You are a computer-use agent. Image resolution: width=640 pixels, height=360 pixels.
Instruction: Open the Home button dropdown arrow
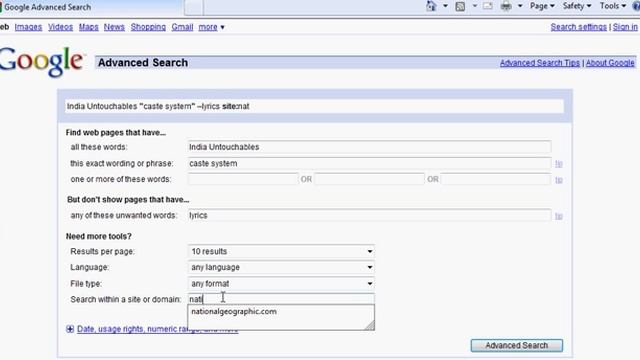tap(445, 6)
